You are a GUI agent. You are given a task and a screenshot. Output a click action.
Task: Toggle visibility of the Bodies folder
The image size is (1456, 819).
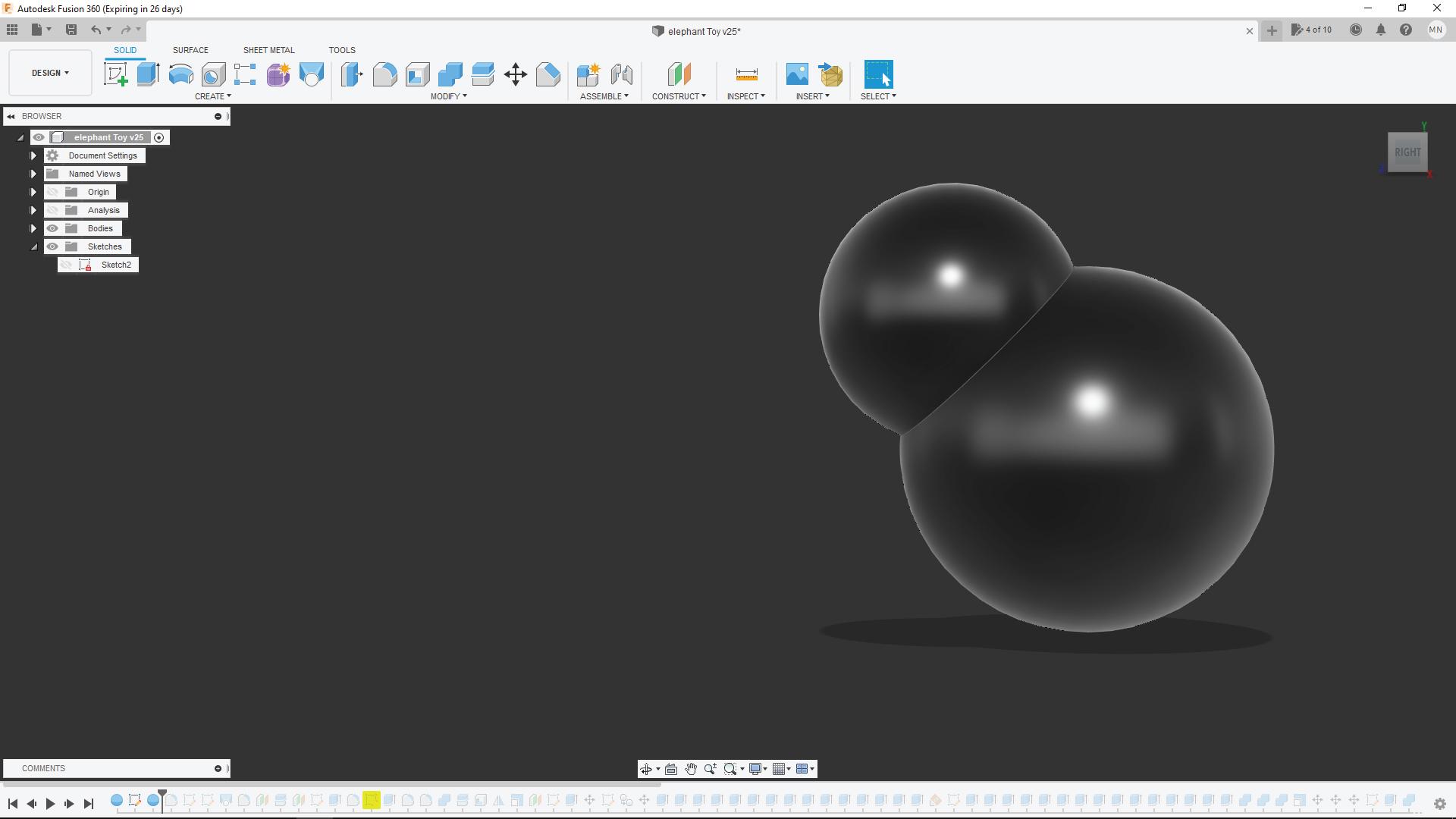[x=52, y=228]
